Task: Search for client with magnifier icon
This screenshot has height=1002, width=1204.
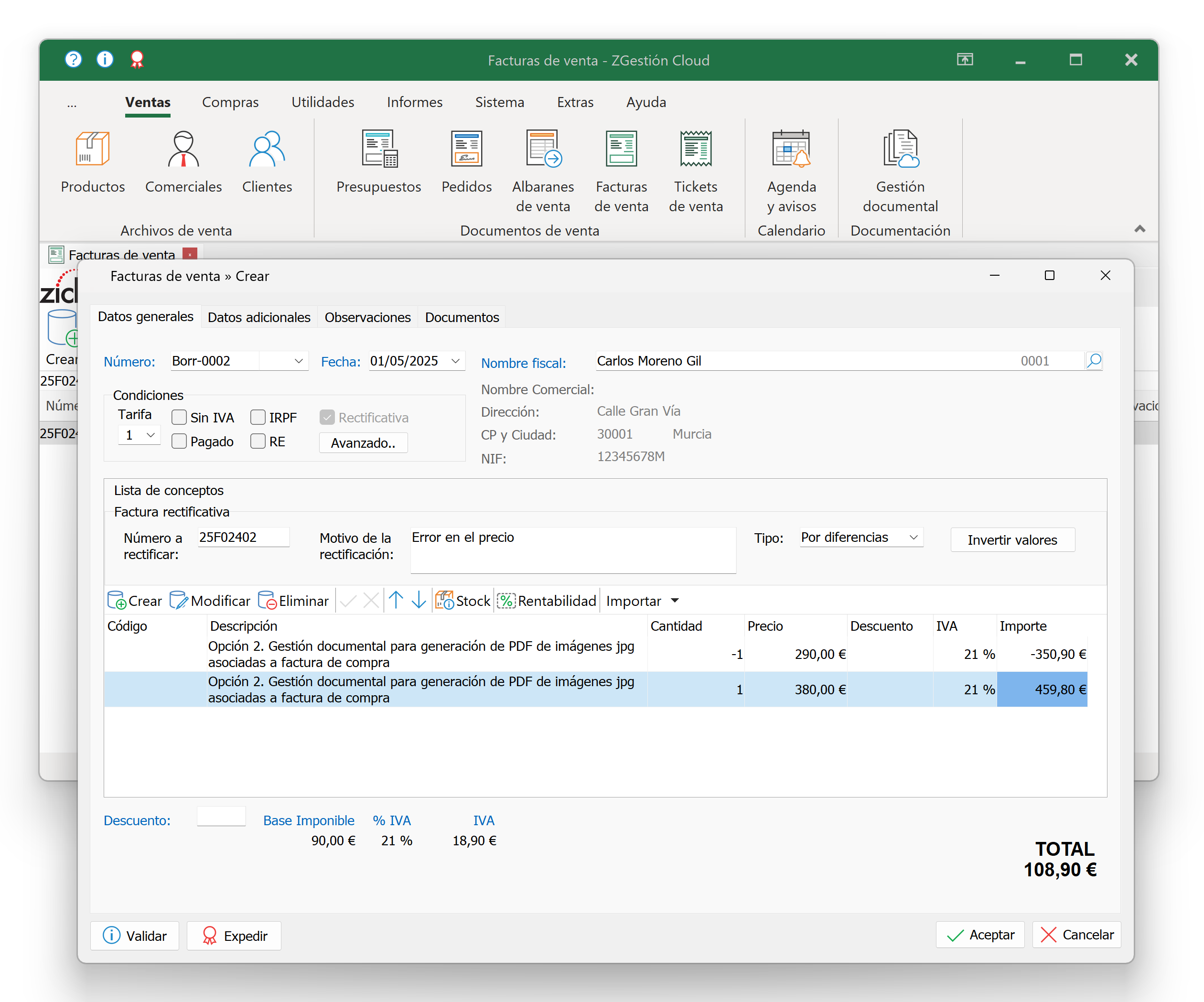Action: coord(1094,361)
